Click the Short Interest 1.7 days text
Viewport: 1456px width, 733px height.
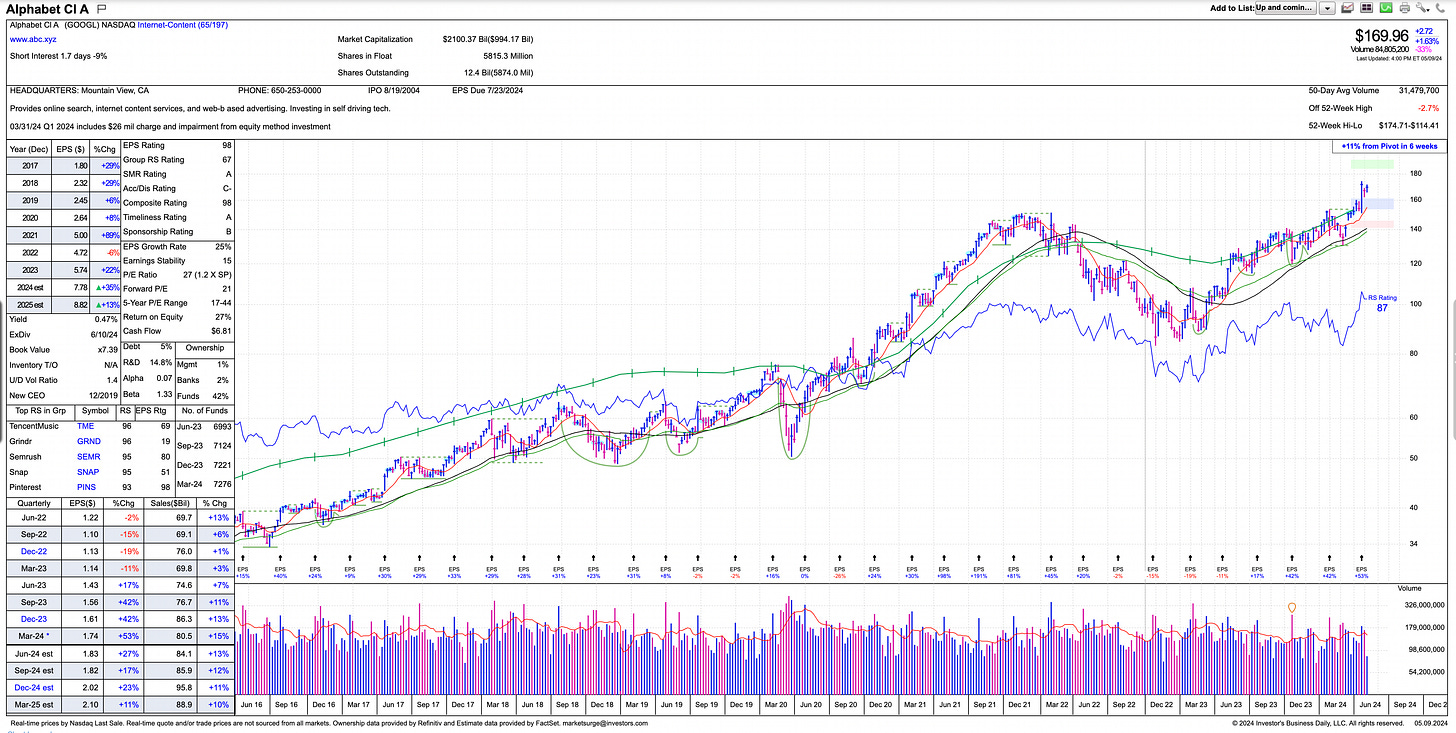point(49,56)
